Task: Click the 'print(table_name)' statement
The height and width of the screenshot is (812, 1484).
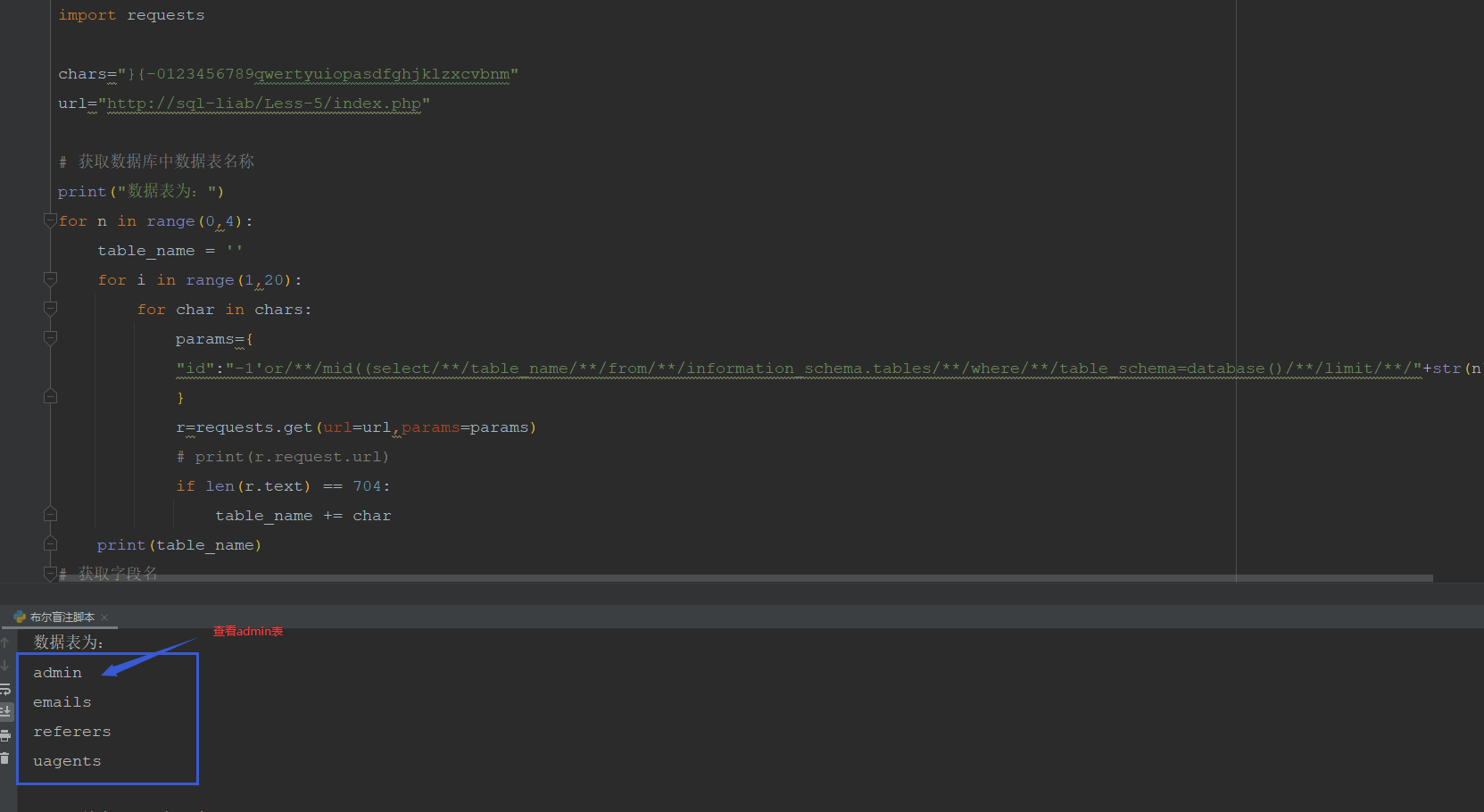Action: tap(179, 545)
